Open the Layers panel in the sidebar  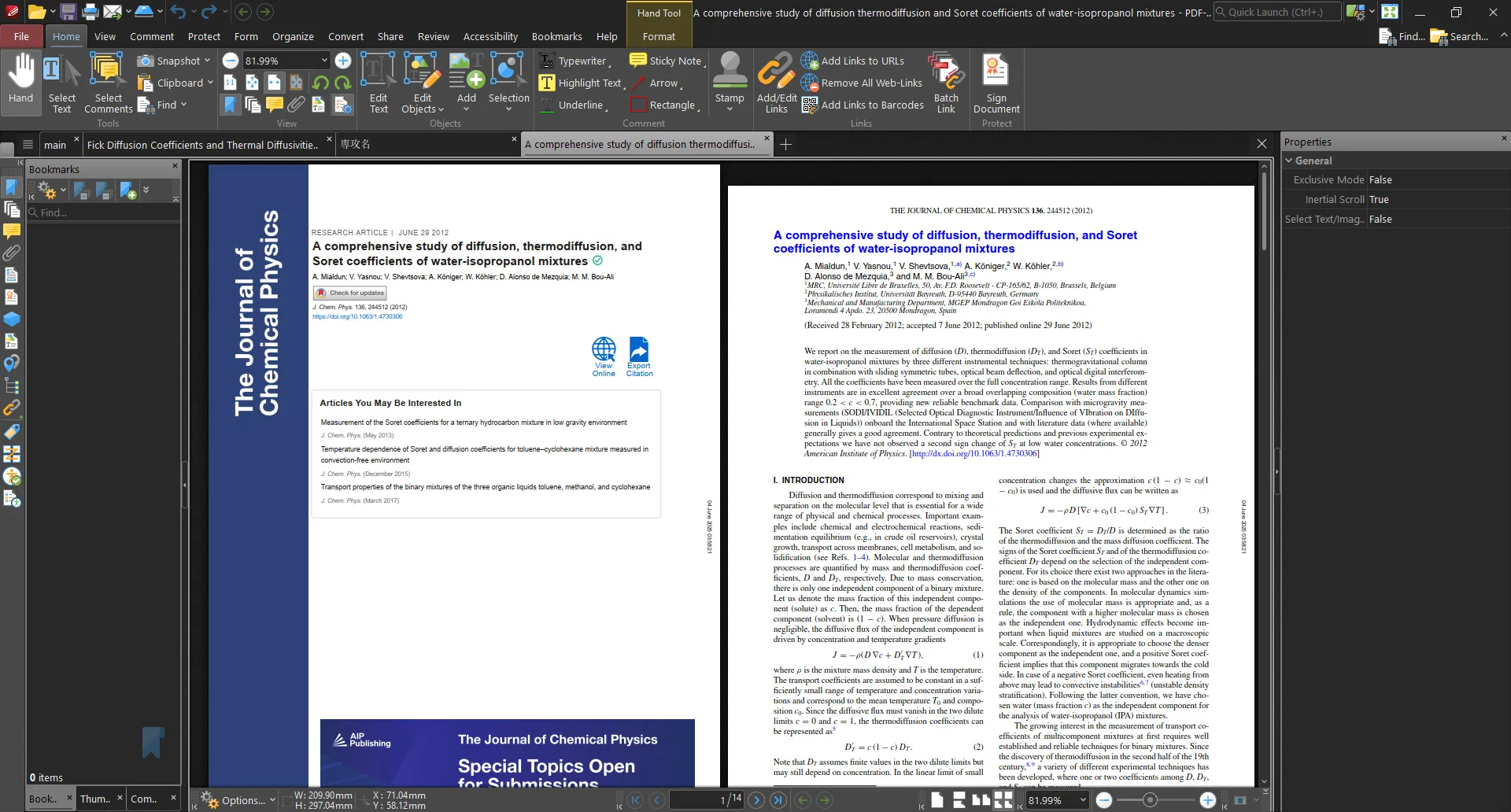click(x=13, y=319)
